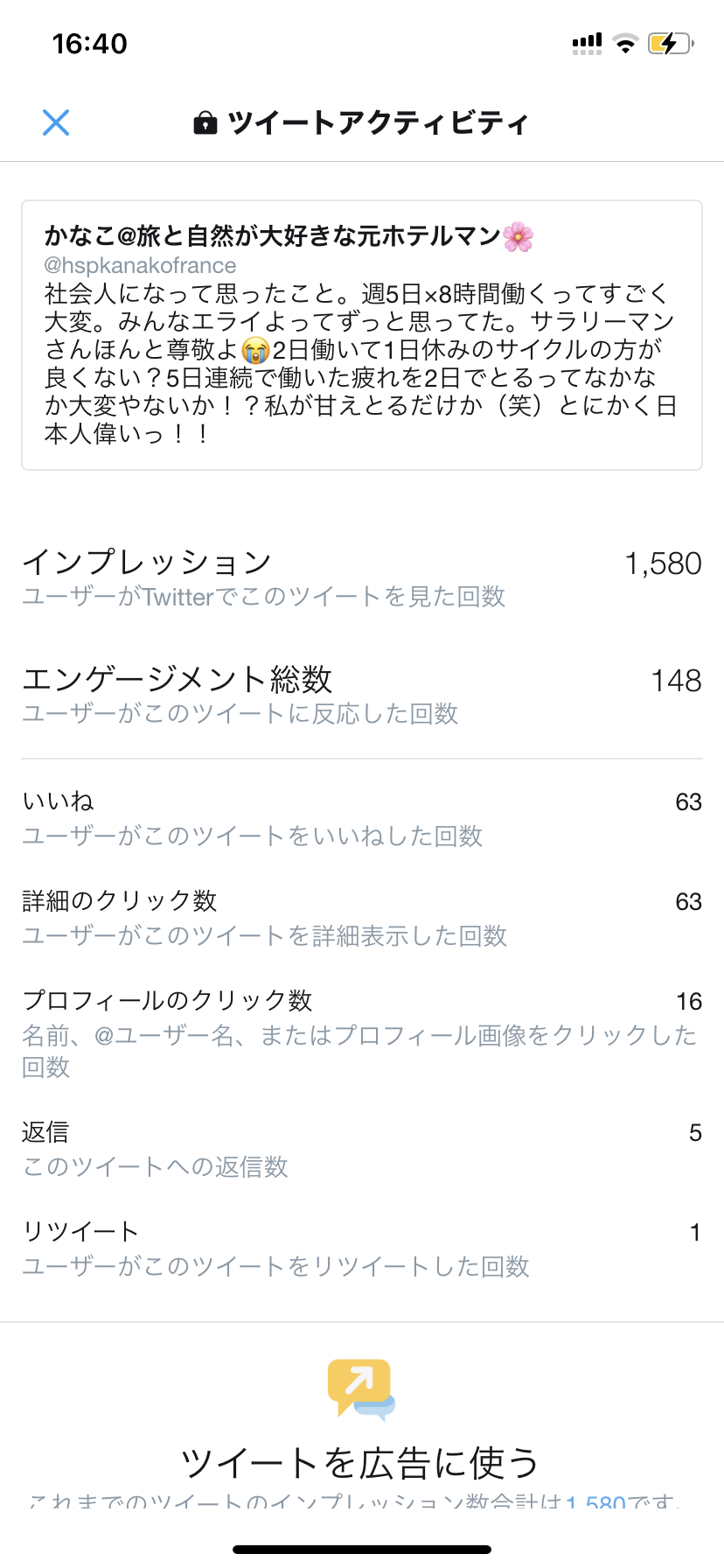Tap the crying emoji in tweet text
The width and height of the screenshot is (724, 1568).
255,351
